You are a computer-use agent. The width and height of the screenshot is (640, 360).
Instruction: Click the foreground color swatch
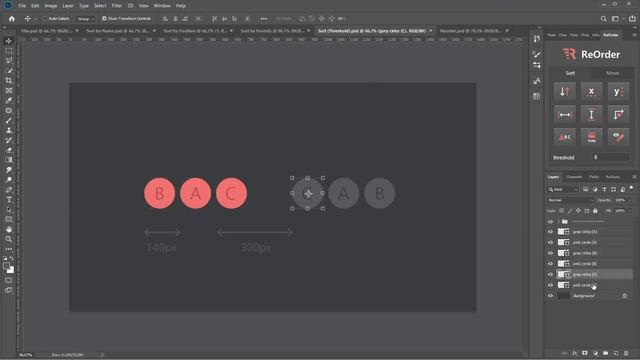6,266
